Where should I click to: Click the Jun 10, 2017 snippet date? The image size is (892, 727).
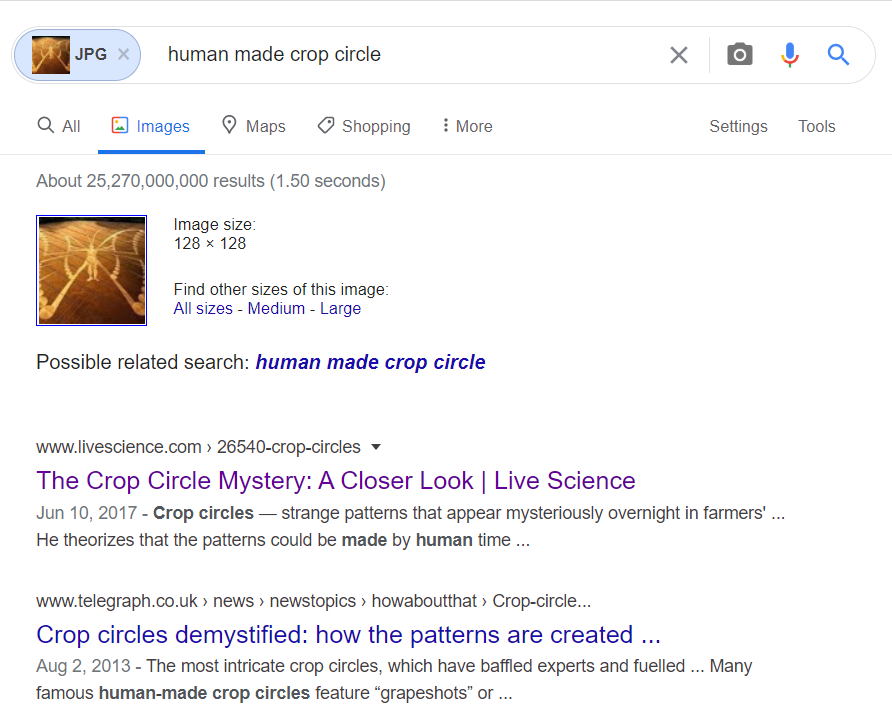pos(86,513)
